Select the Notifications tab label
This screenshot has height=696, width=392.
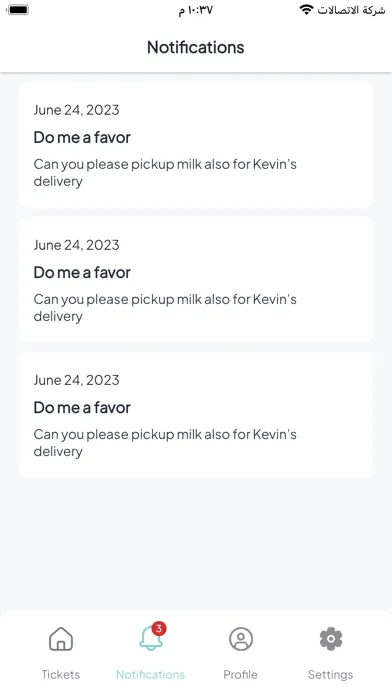(x=150, y=674)
